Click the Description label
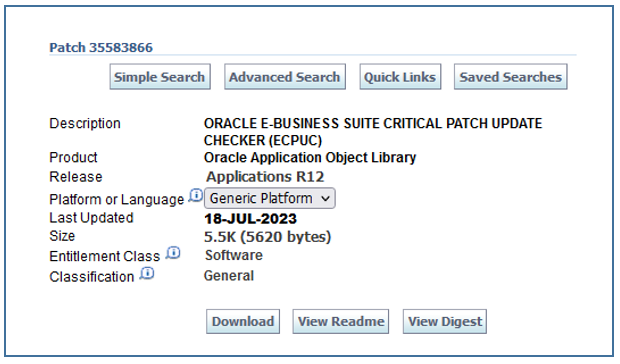The width and height of the screenshot is (620, 364). click(x=85, y=124)
